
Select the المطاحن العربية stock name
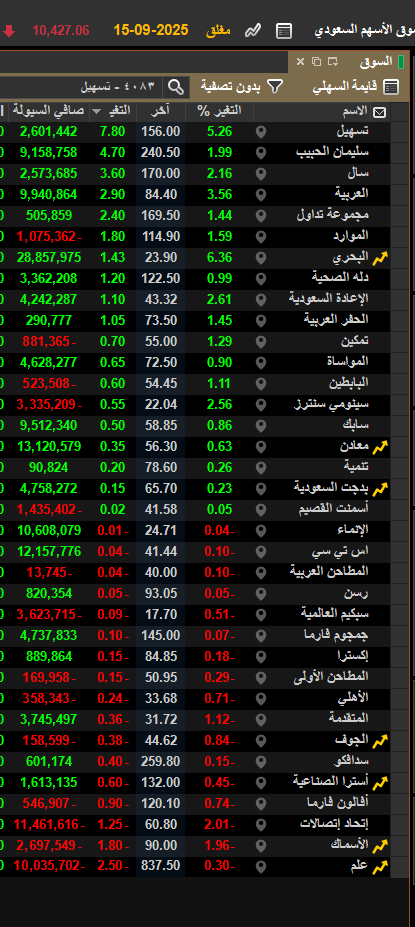[x=329, y=572]
